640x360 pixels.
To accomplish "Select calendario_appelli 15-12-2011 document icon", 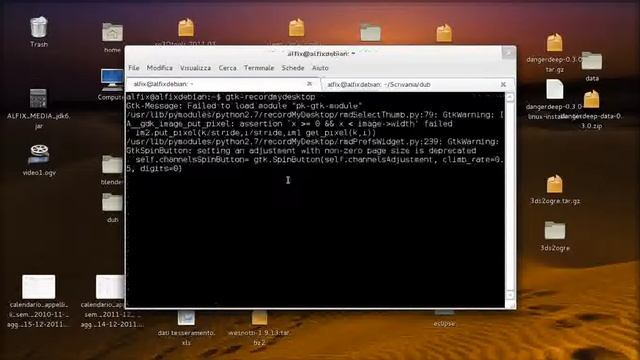I will click(39, 287).
